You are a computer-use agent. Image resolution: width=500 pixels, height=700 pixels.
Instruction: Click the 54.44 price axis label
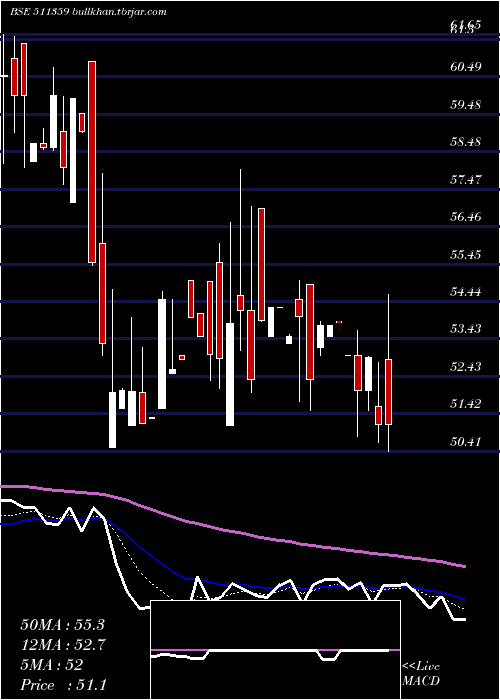tap(466, 292)
